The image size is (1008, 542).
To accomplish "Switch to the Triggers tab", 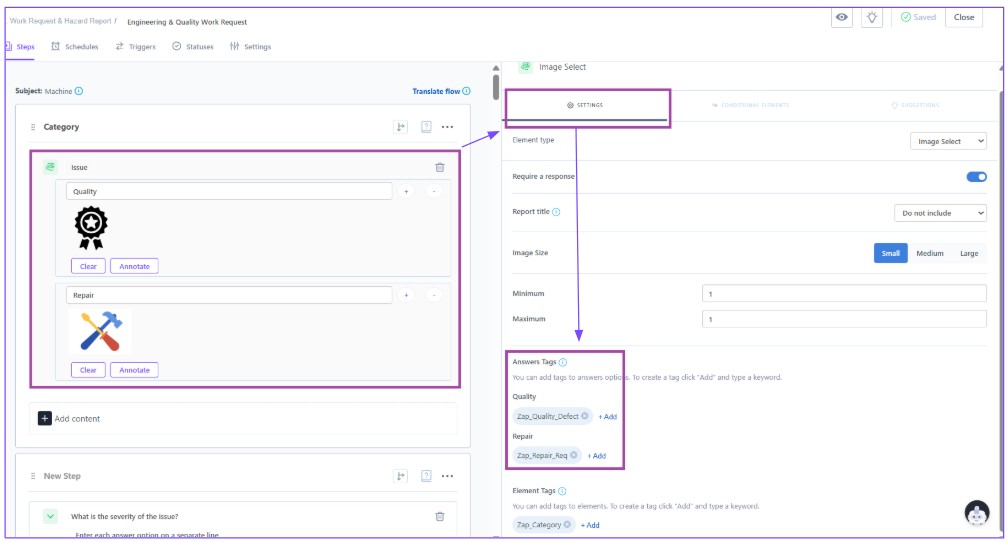I will tap(135, 47).
